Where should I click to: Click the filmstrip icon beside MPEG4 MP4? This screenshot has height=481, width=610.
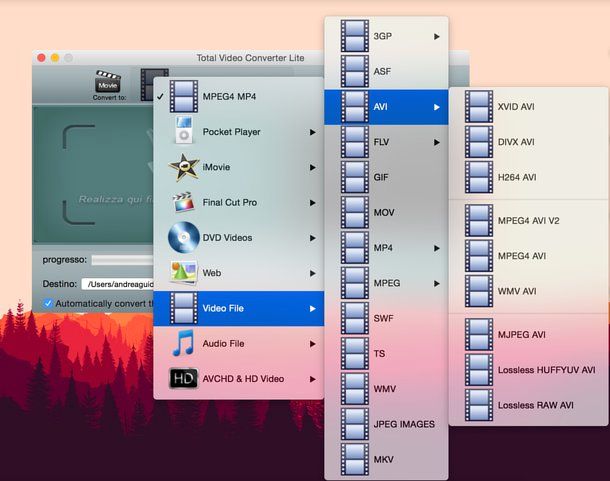click(x=184, y=97)
